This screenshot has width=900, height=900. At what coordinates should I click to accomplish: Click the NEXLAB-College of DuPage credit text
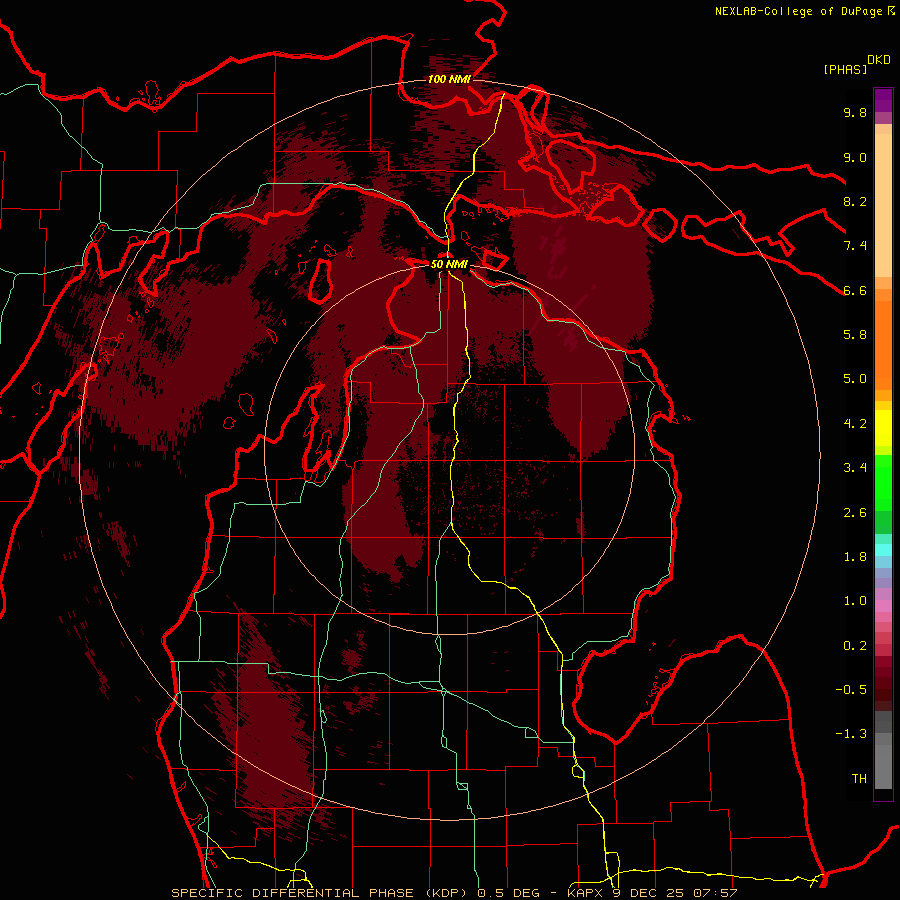pyautogui.click(x=799, y=11)
